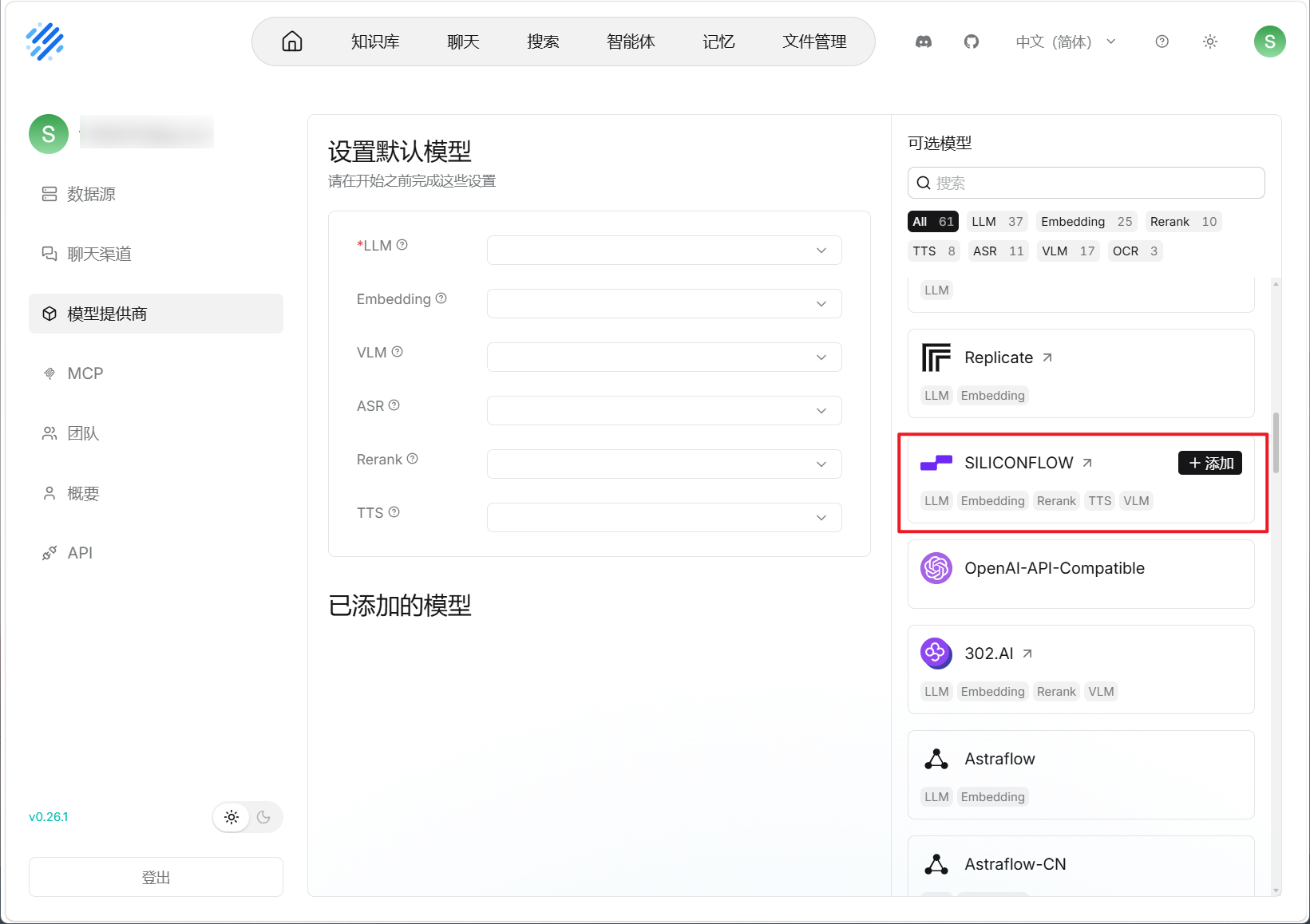Filter models by Embedding 25
The image size is (1310, 924).
(1086, 222)
